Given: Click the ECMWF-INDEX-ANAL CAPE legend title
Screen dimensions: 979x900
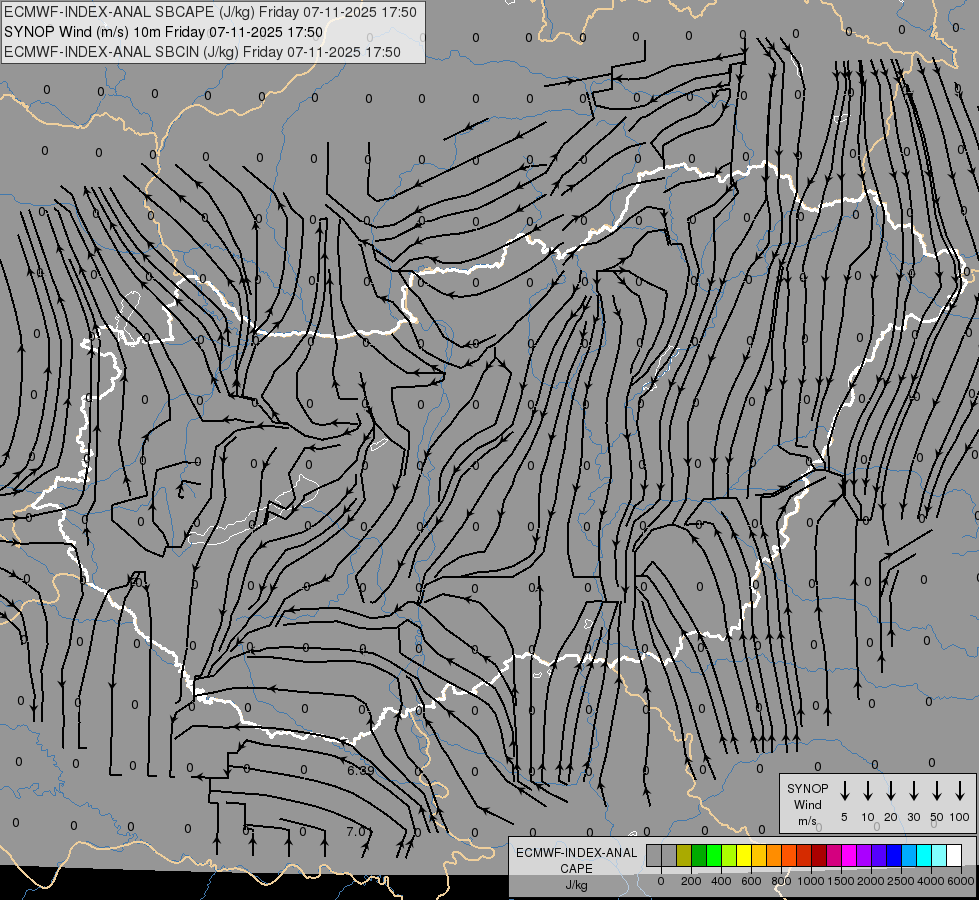Looking at the screenshot, I should pos(576,860).
